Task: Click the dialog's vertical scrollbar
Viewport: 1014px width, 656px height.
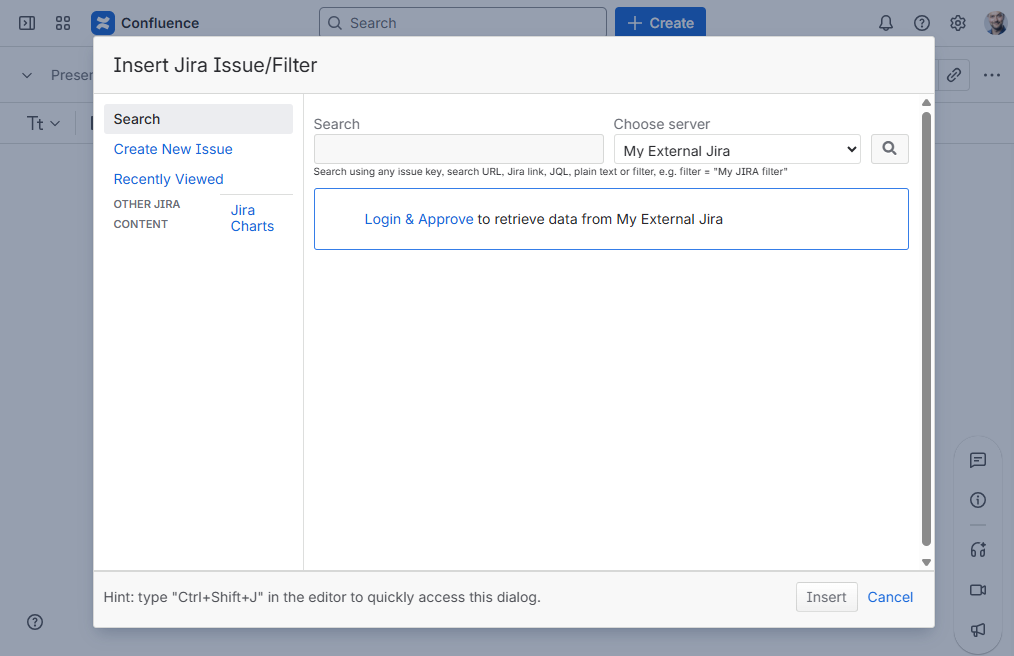Action: pos(926,330)
